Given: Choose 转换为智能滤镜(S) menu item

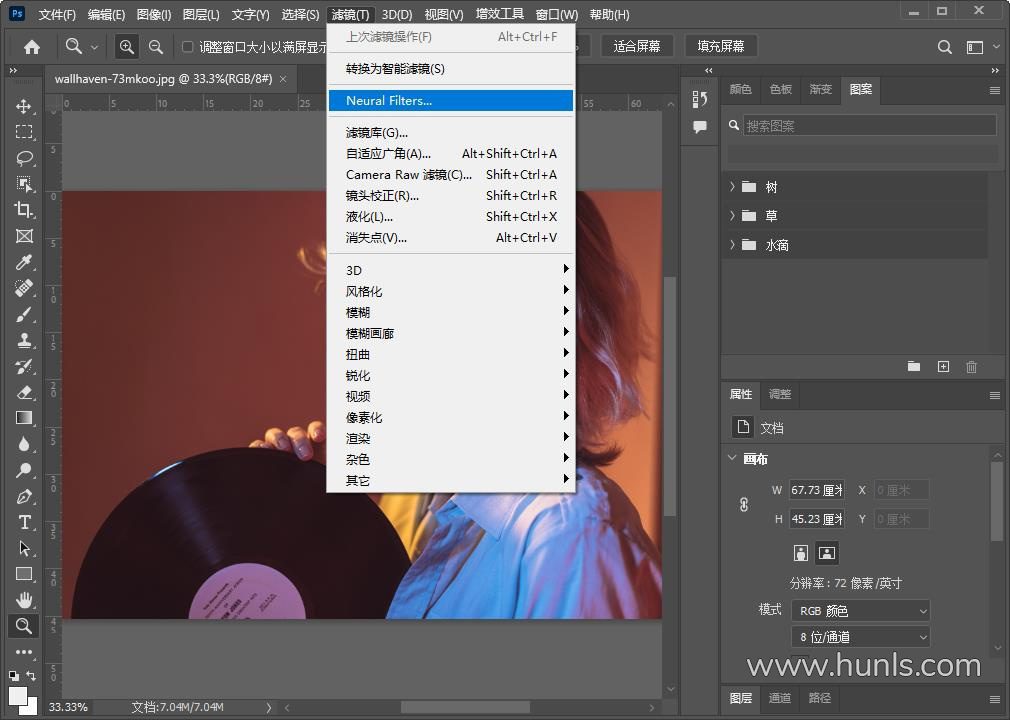Looking at the screenshot, I should coord(451,69).
